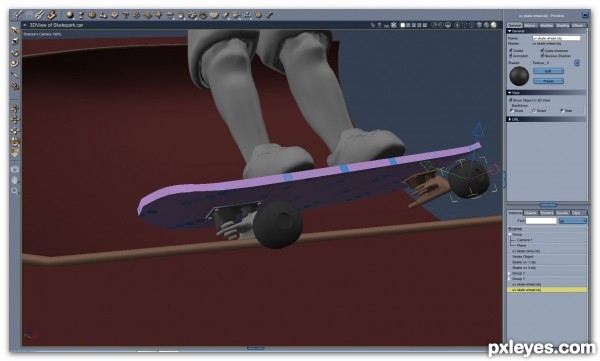Toggle the Receive Shadow checkbox

[542, 56]
